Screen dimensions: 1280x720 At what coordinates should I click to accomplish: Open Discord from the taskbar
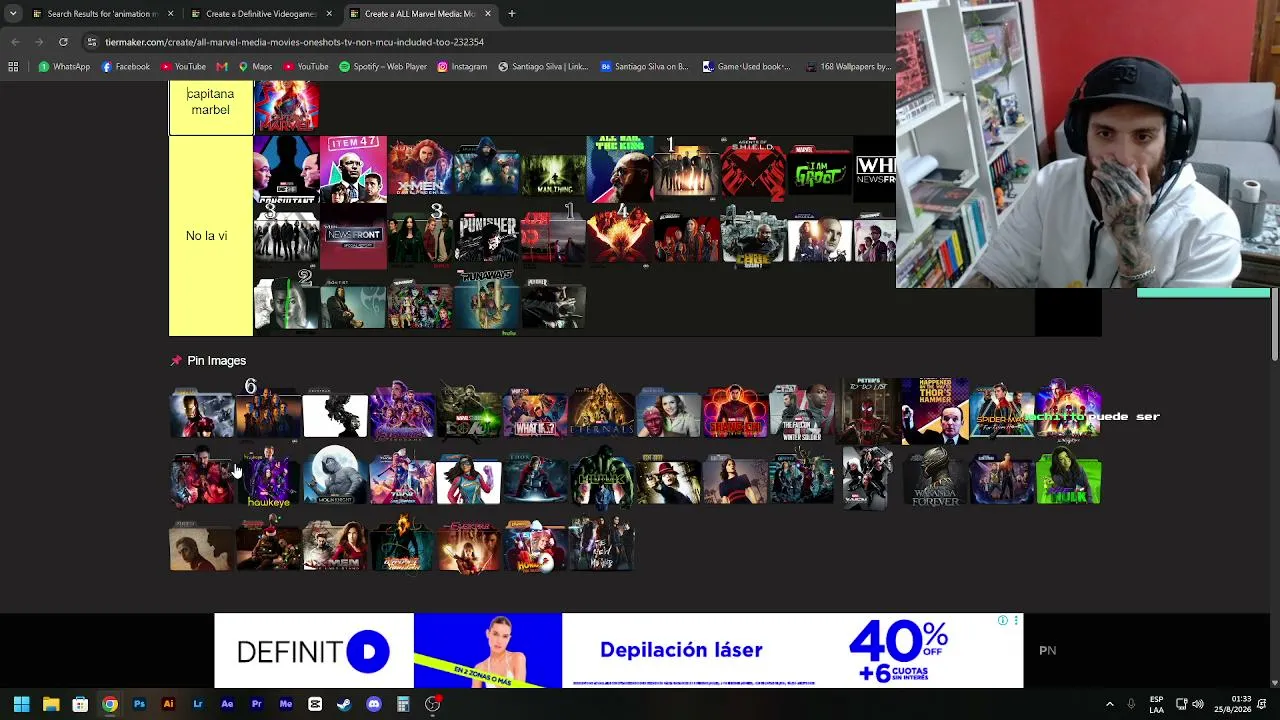[374, 704]
